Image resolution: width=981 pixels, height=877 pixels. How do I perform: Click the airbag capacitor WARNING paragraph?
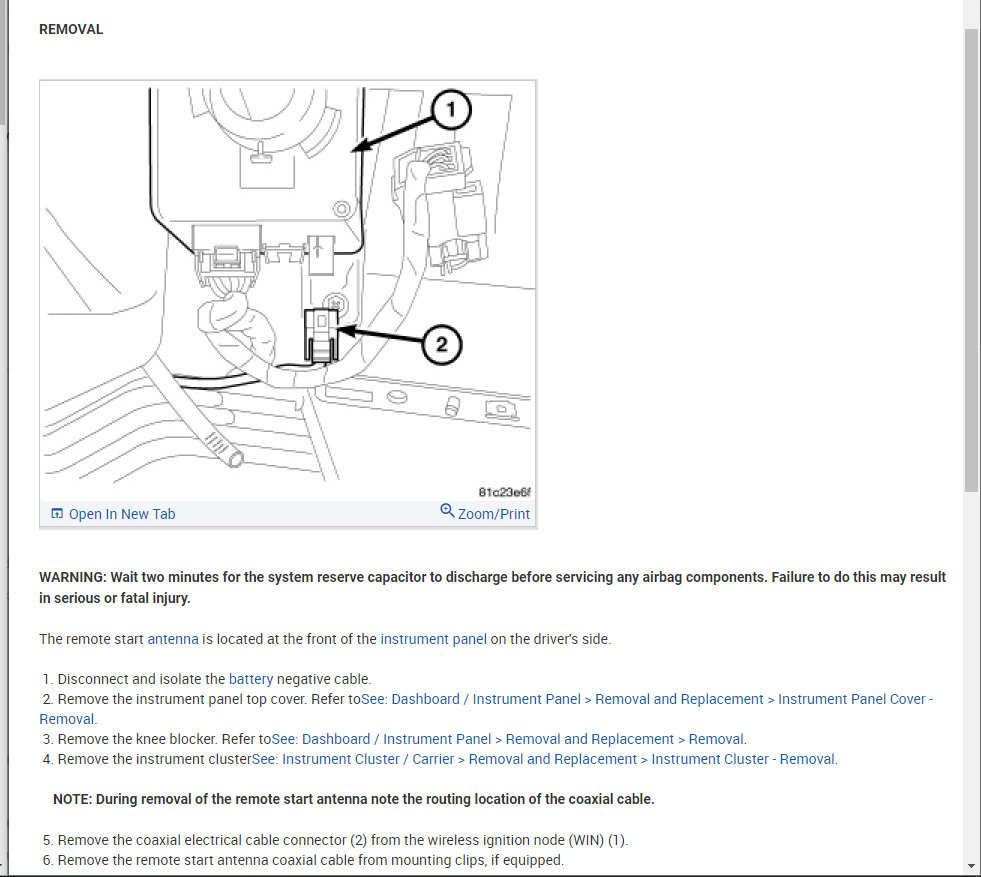(x=492, y=587)
